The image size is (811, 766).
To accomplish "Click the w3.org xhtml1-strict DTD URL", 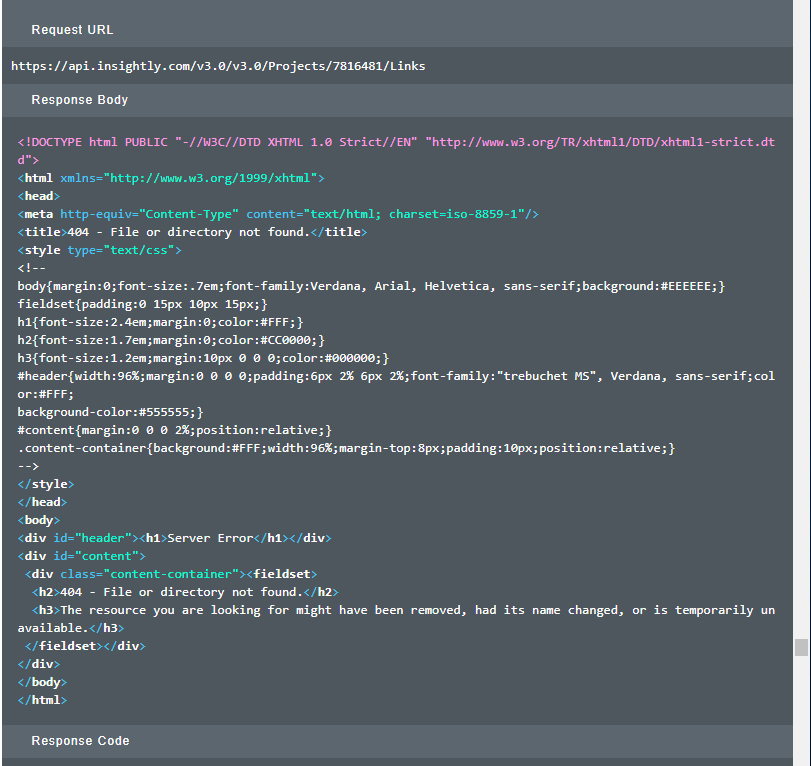I will 600,142.
